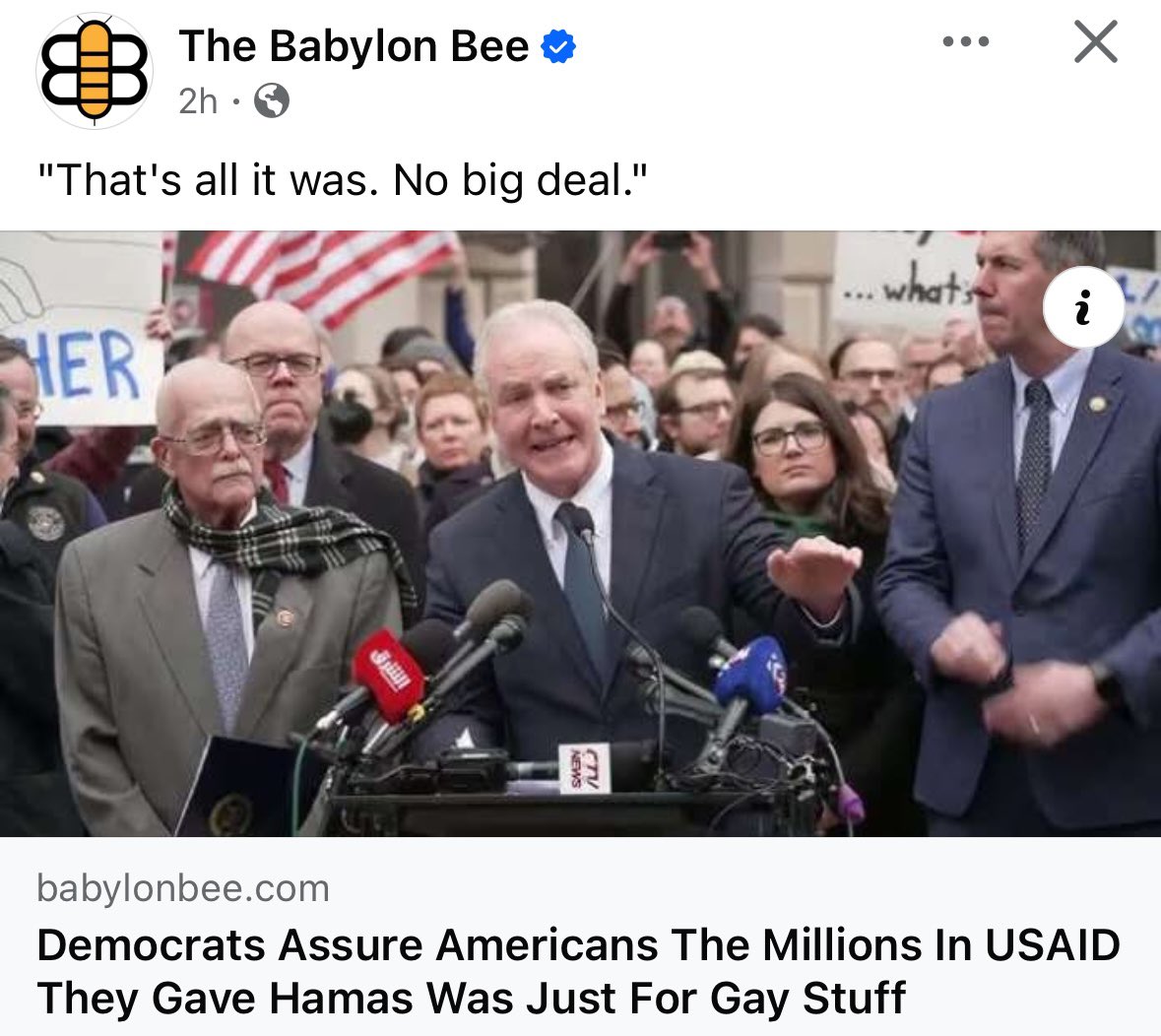Viewport: 1161px width, 1036px height.
Task: Click 'They Gave Hamas Was Just For Gay Stuff' line
Action: (471, 999)
